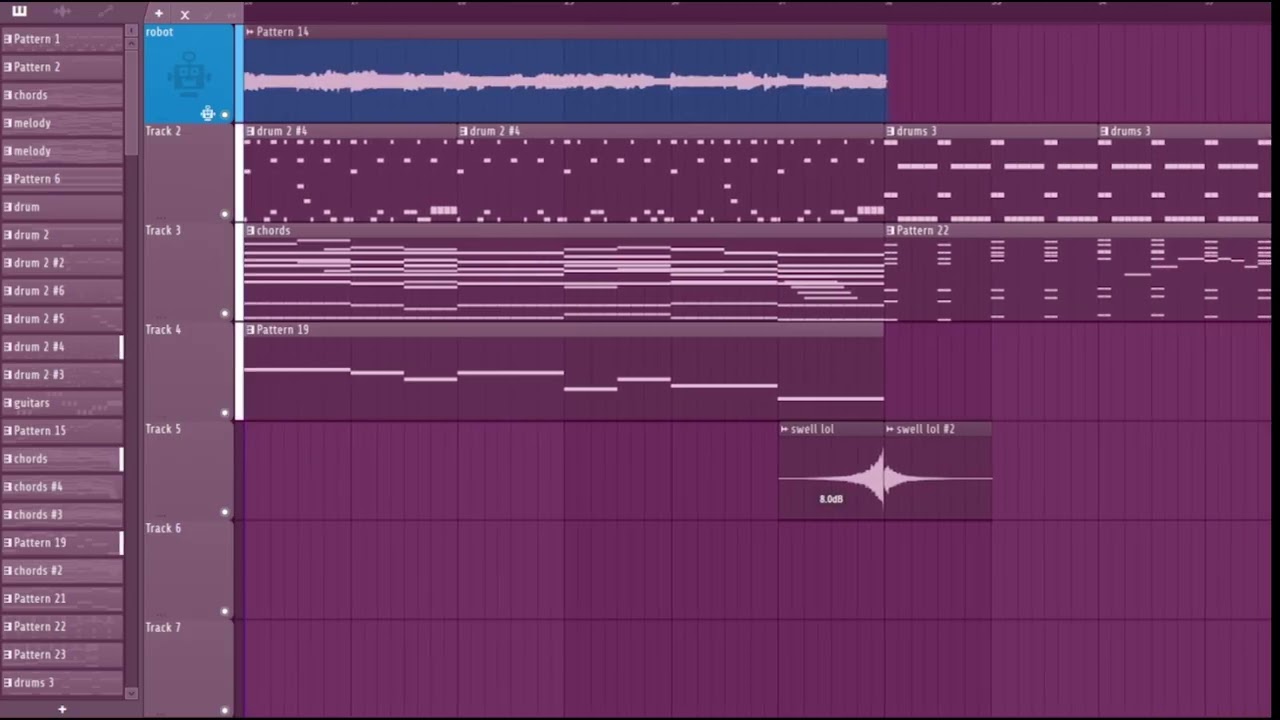Select Pattern 6 in the pattern list

(62, 179)
